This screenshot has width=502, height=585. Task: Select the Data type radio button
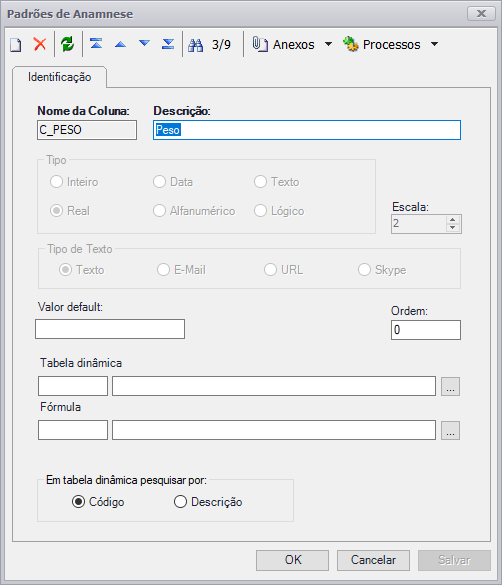click(159, 182)
